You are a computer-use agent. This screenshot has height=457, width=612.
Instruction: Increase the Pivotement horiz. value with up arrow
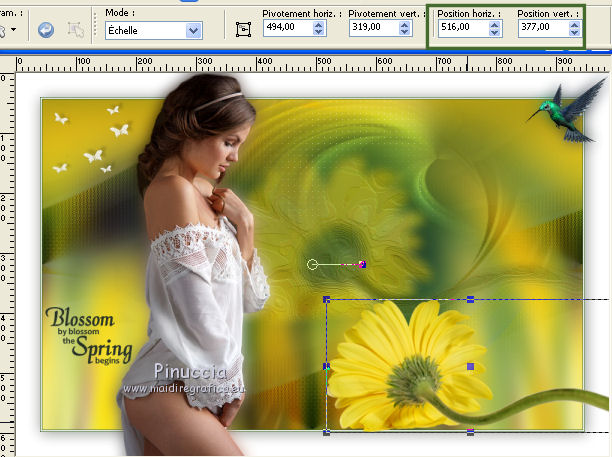(x=319, y=24)
